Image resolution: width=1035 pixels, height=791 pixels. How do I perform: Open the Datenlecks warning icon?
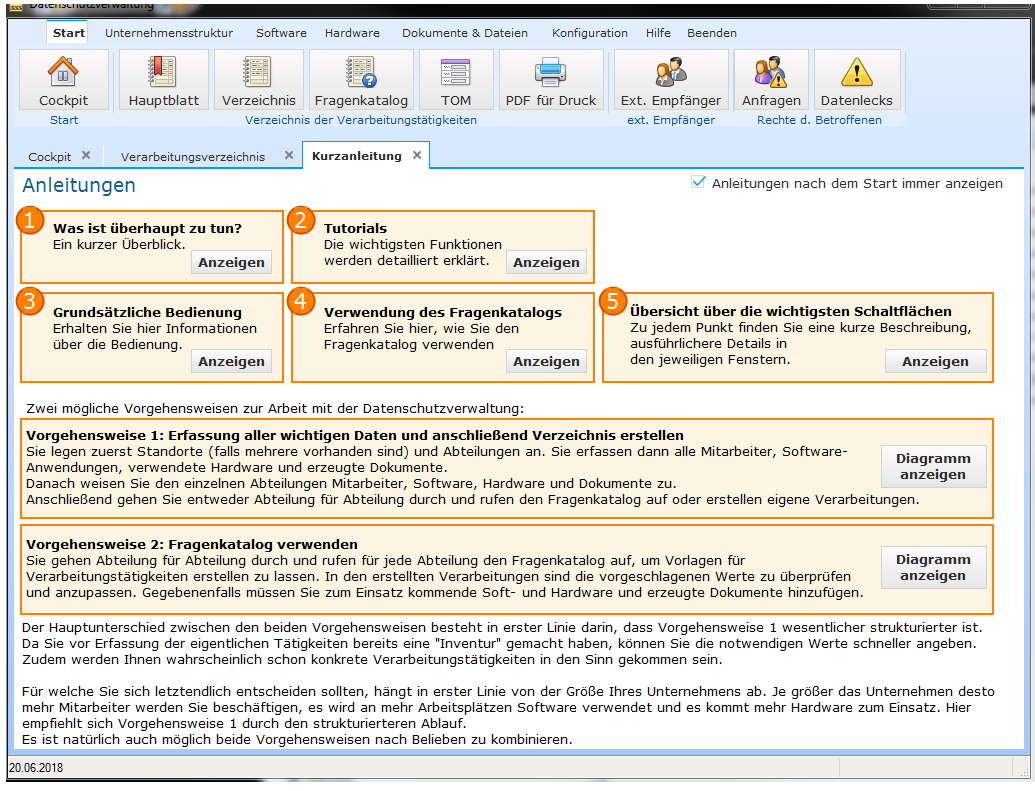coord(856,80)
